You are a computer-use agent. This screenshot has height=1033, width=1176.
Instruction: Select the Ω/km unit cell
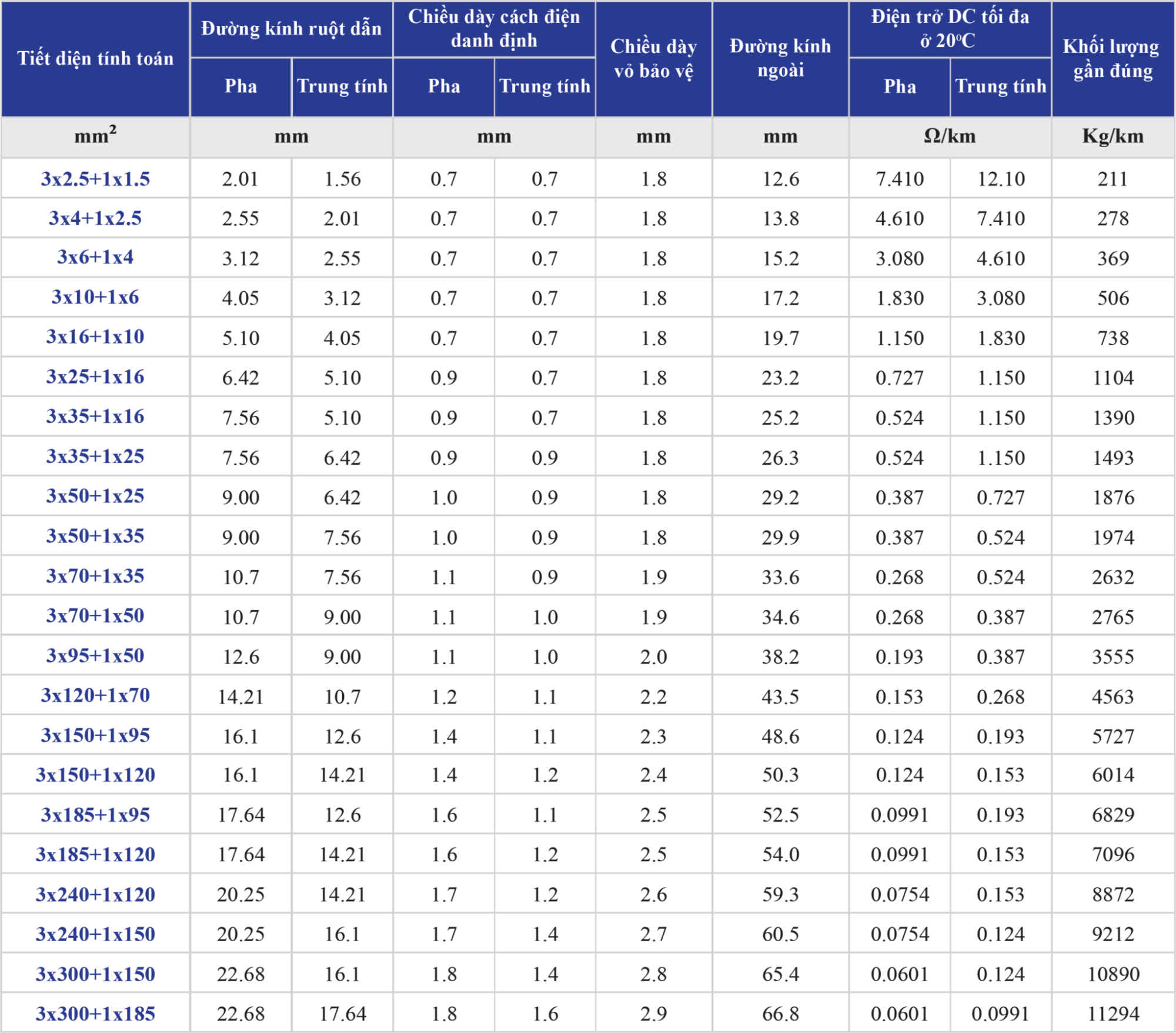click(x=950, y=136)
